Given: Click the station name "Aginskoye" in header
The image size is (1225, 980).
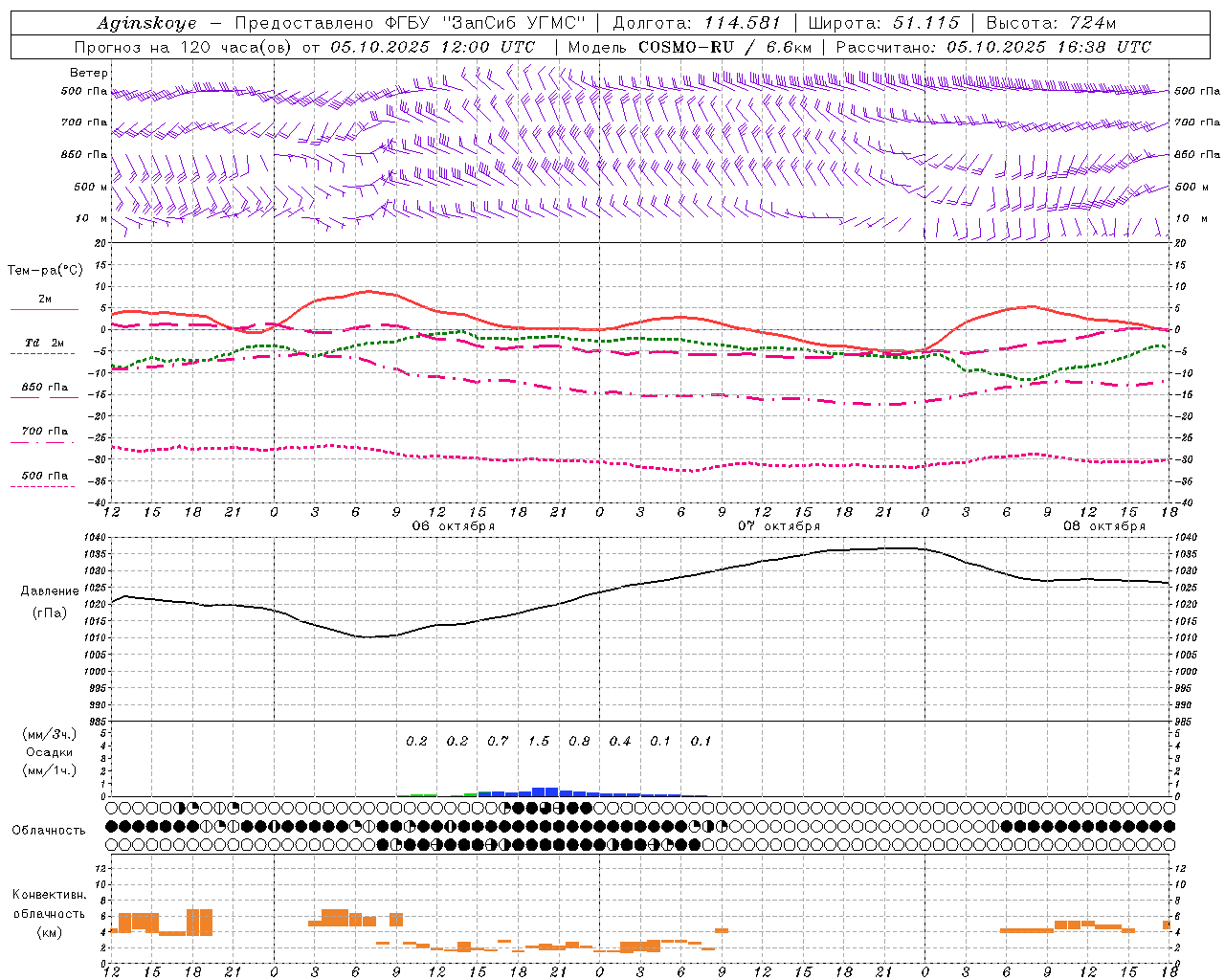Looking at the screenshot, I should (146, 23).
